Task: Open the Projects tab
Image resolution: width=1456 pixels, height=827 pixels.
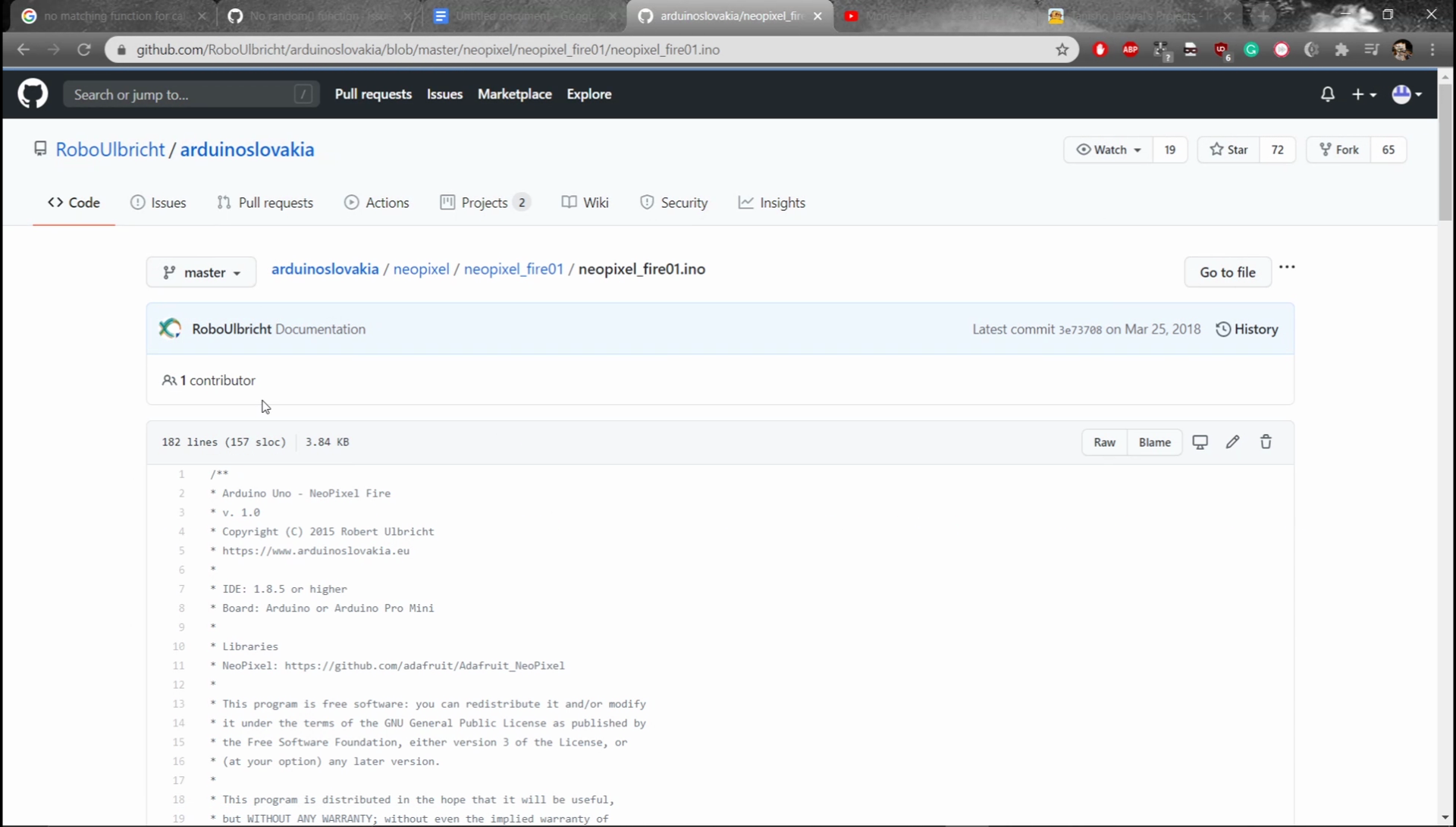Action: click(485, 203)
